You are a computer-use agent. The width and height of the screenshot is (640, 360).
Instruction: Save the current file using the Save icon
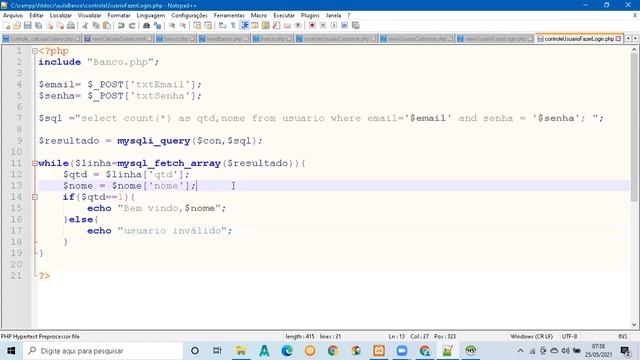(27, 25)
